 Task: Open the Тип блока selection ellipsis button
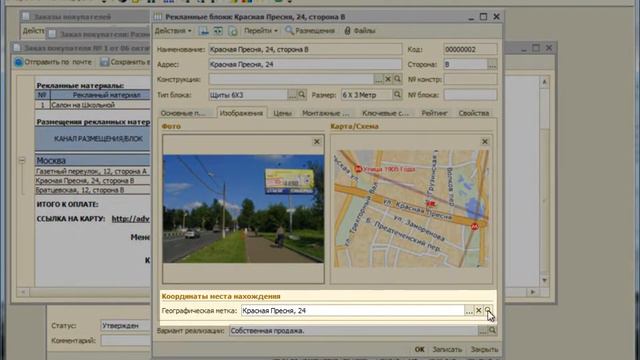coord(292,95)
